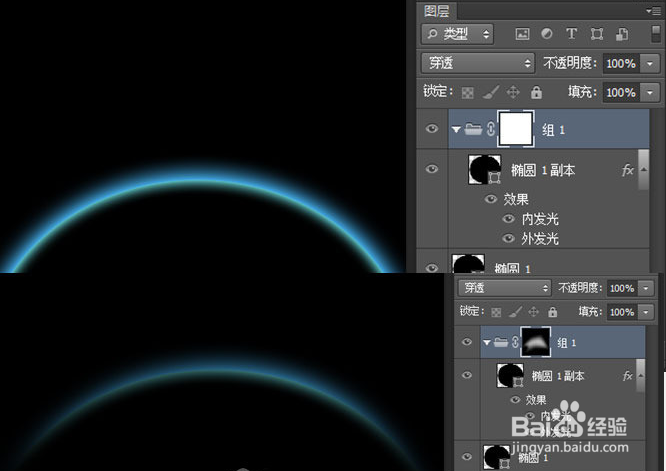The image size is (666, 471).
Task: Lock image pixels brush icon in lower panel
Action: 515,312
